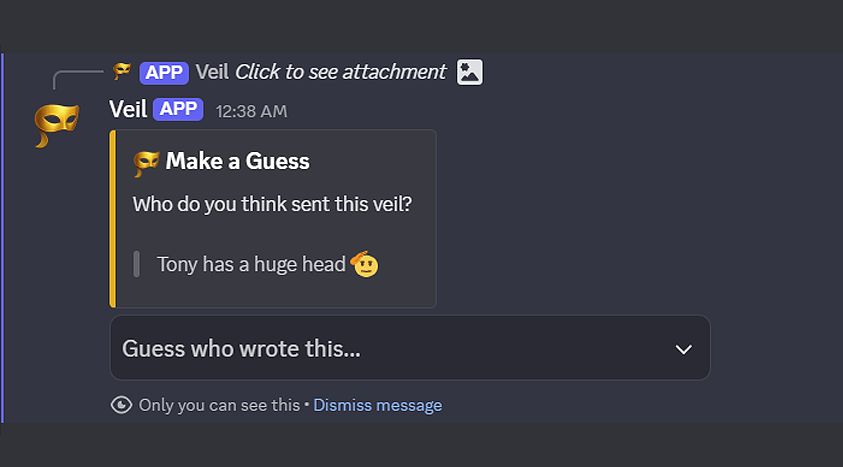
Task: Click the APP badge next to Veil username
Action: (179, 109)
